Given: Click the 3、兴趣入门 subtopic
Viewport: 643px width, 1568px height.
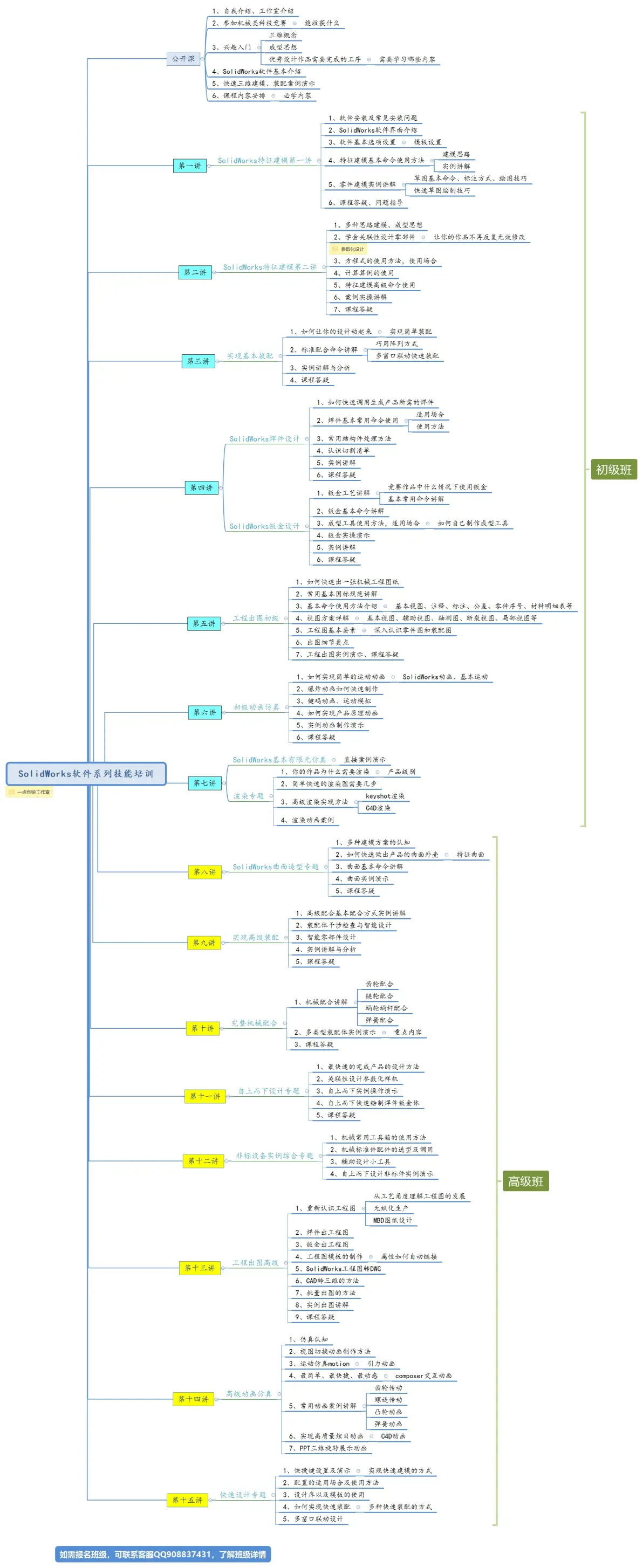Looking at the screenshot, I should (x=231, y=47).
